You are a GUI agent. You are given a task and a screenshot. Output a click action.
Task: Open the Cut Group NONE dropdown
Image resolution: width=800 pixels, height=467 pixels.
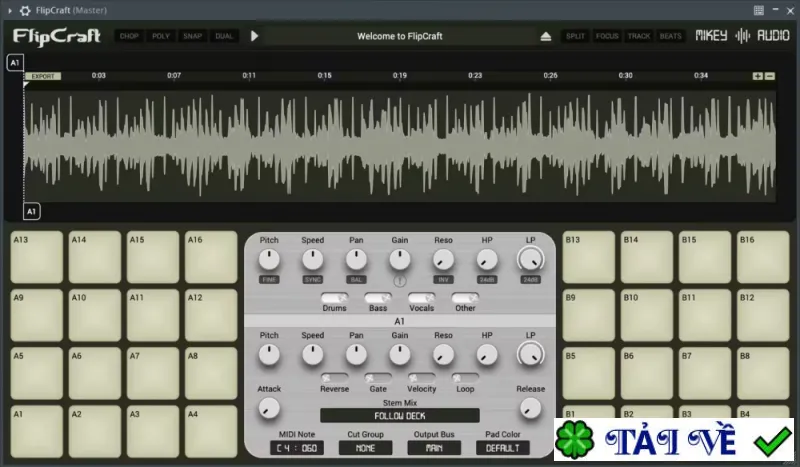[x=365, y=448]
